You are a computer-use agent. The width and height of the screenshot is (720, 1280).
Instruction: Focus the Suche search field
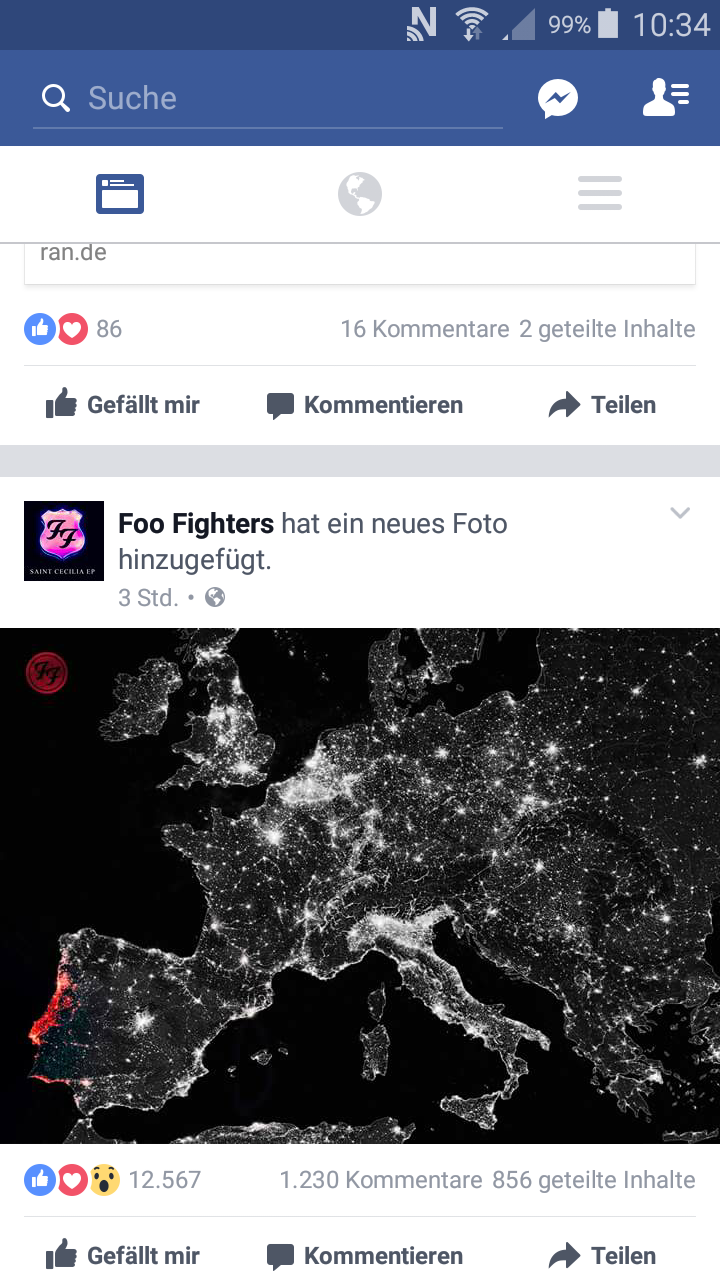268,98
